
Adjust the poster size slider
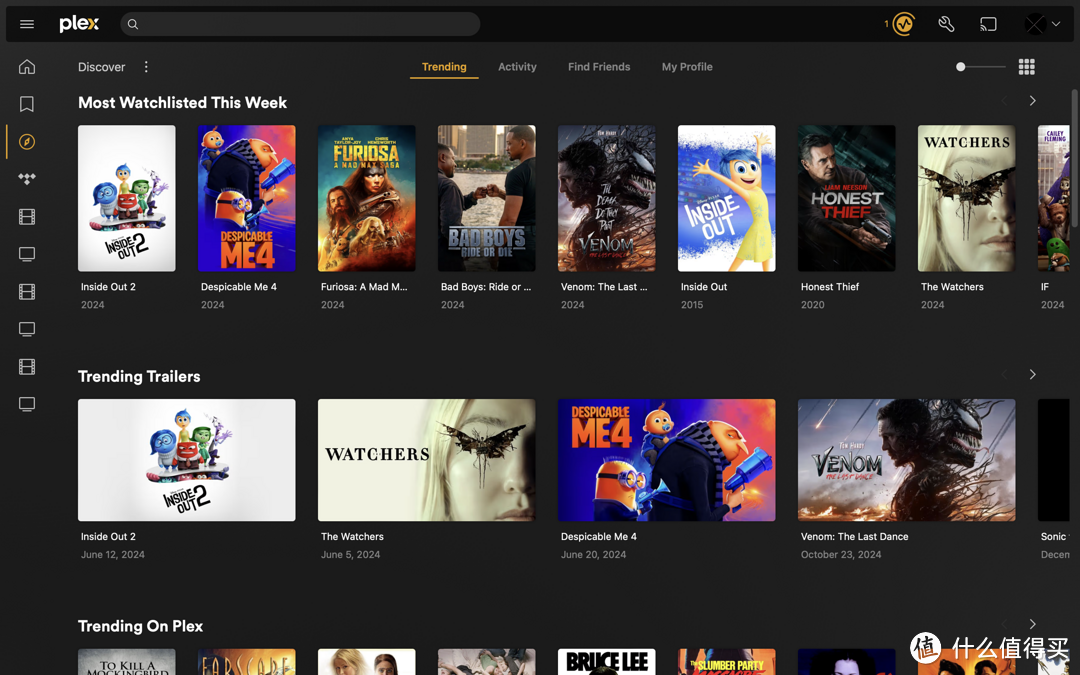click(x=960, y=66)
